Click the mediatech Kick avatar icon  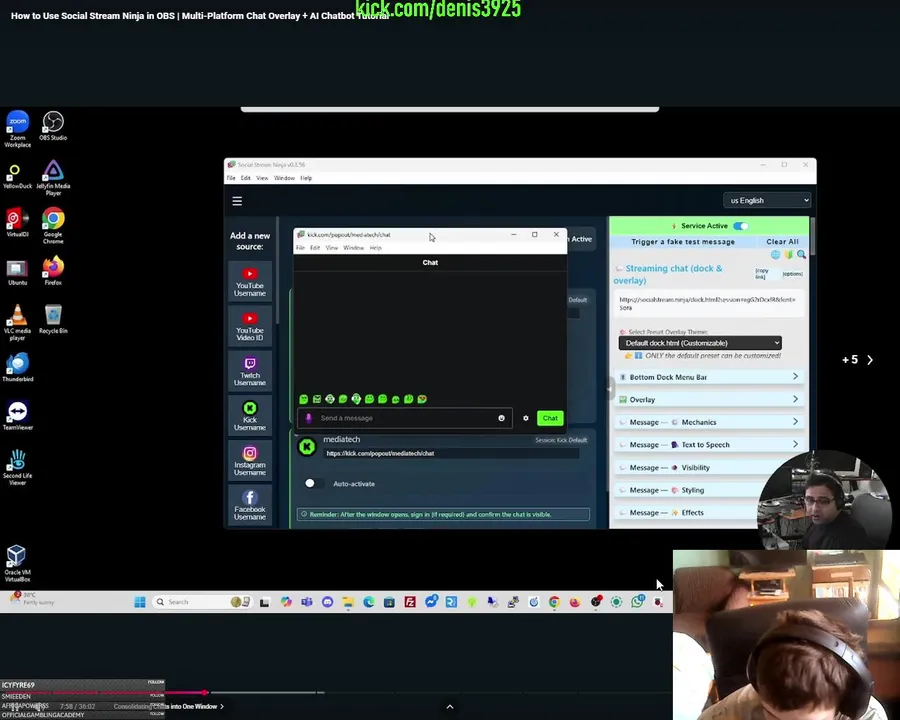[307, 446]
